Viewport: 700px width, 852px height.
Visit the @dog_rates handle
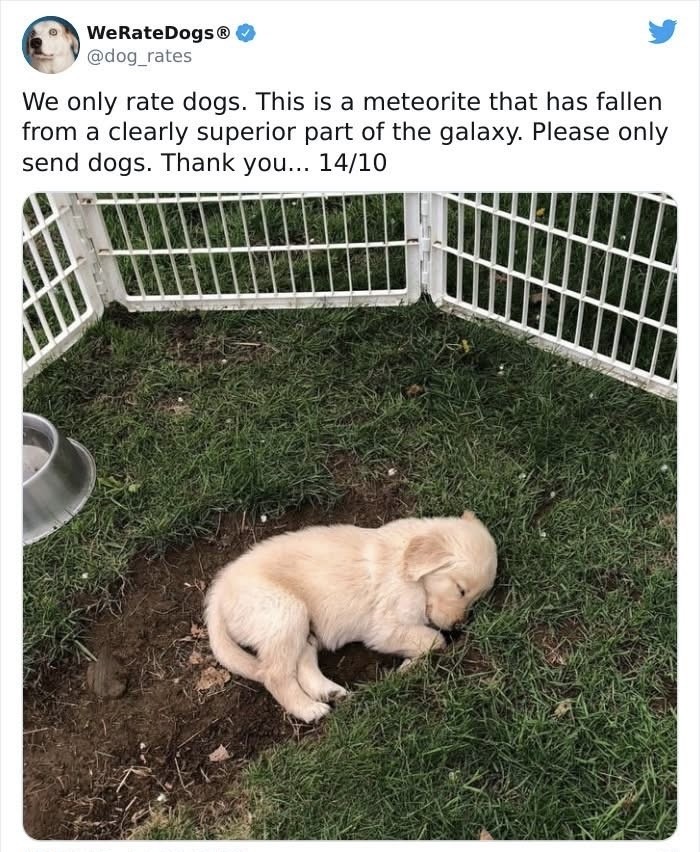click(x=139, y=56)
